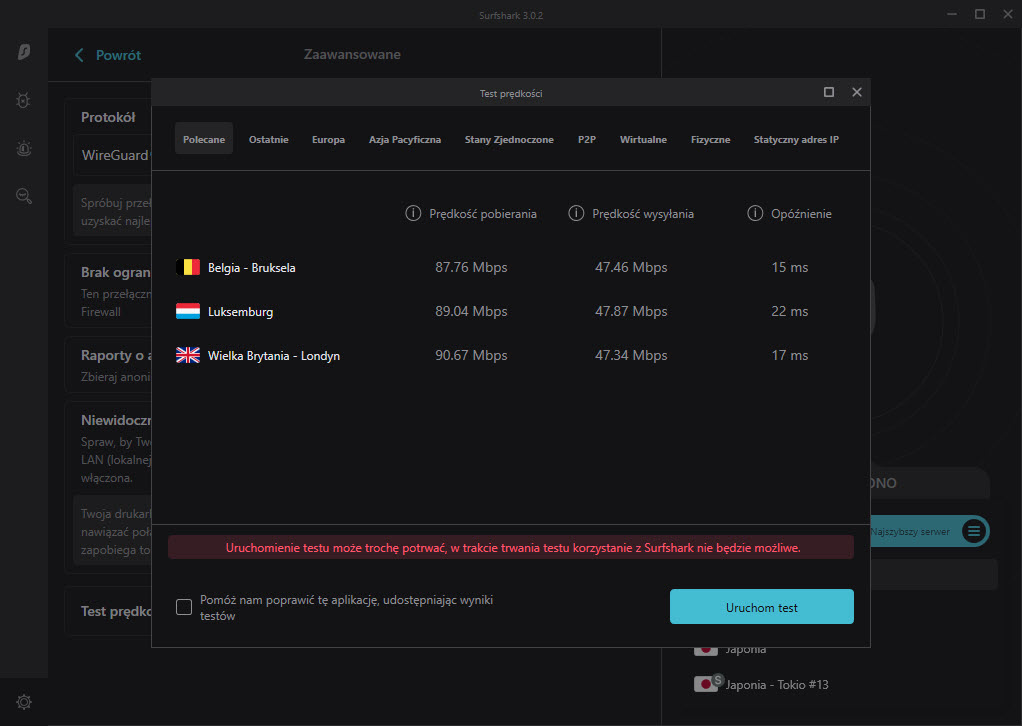Screen dimensions: 1022x726
Task: Select the Wielka Brytania - Londyn row
Action: click(511, 355)
